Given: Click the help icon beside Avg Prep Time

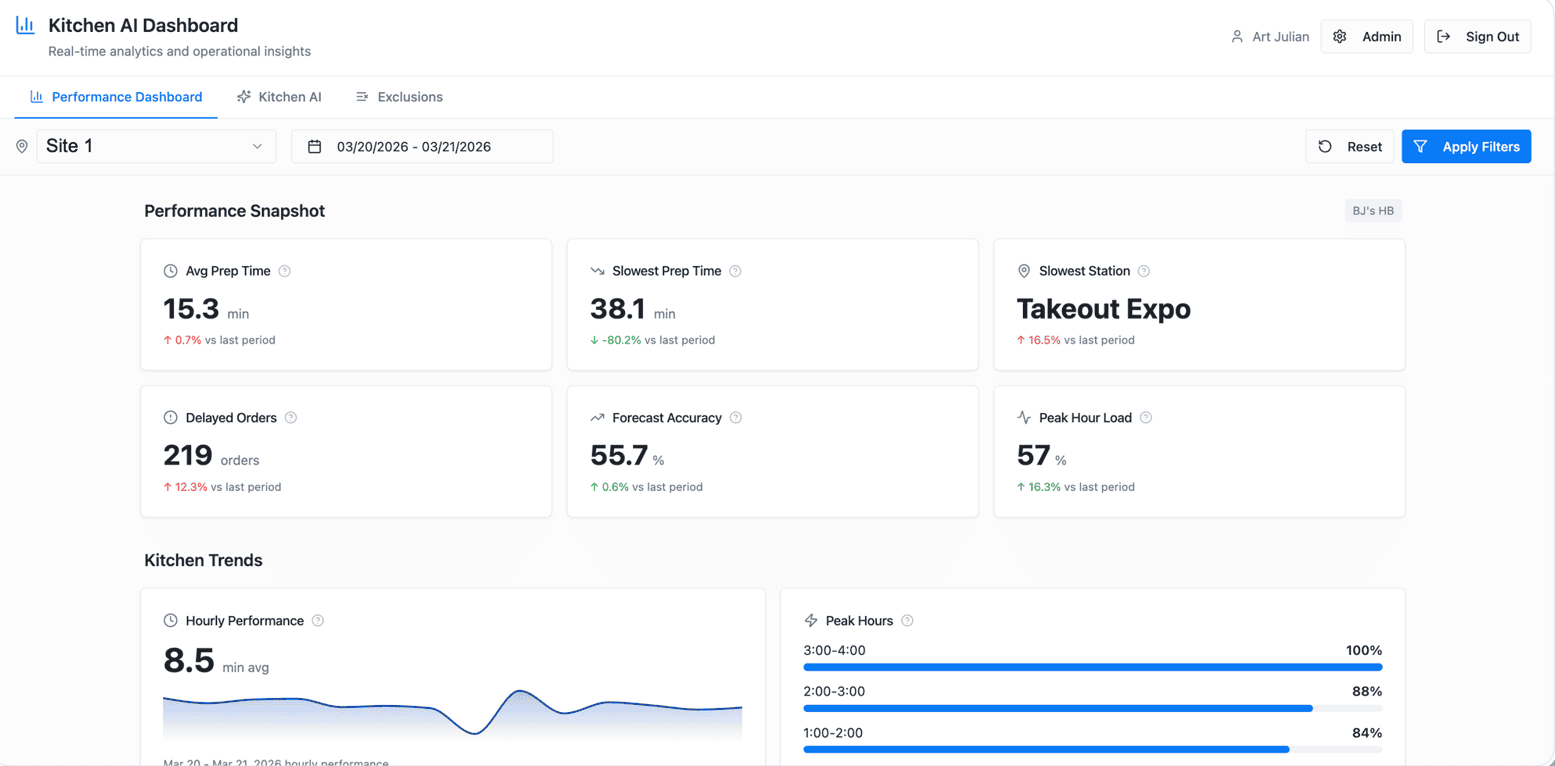Looking at the screenshot, I should (x=285, y=271).
